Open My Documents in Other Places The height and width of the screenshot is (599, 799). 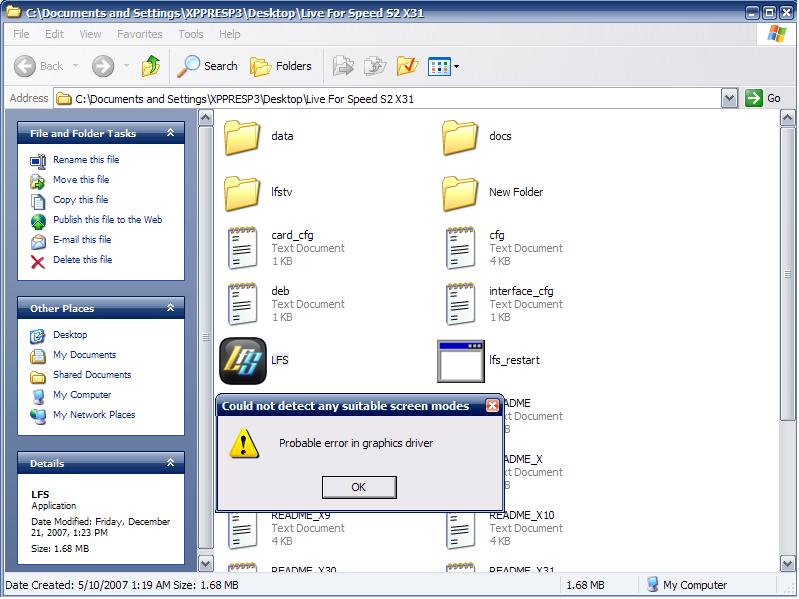(85, 355)
